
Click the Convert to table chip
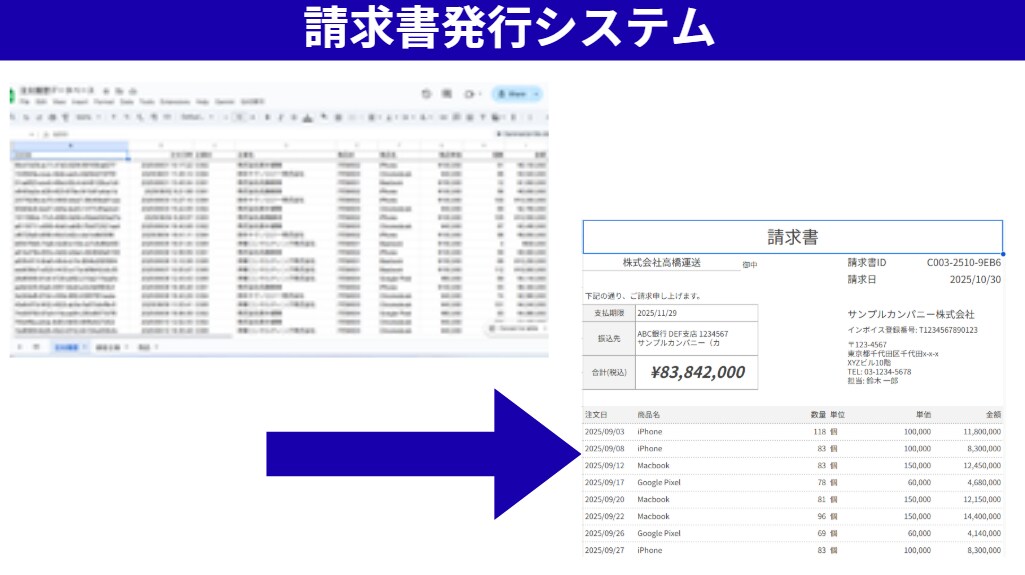point(518,329)
